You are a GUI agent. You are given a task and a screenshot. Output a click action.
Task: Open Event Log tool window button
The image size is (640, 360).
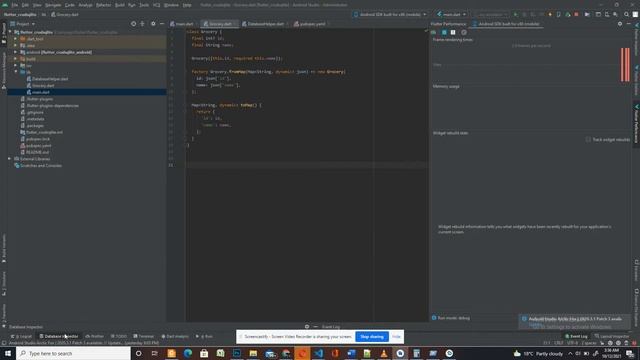click(x=576, y=336)
